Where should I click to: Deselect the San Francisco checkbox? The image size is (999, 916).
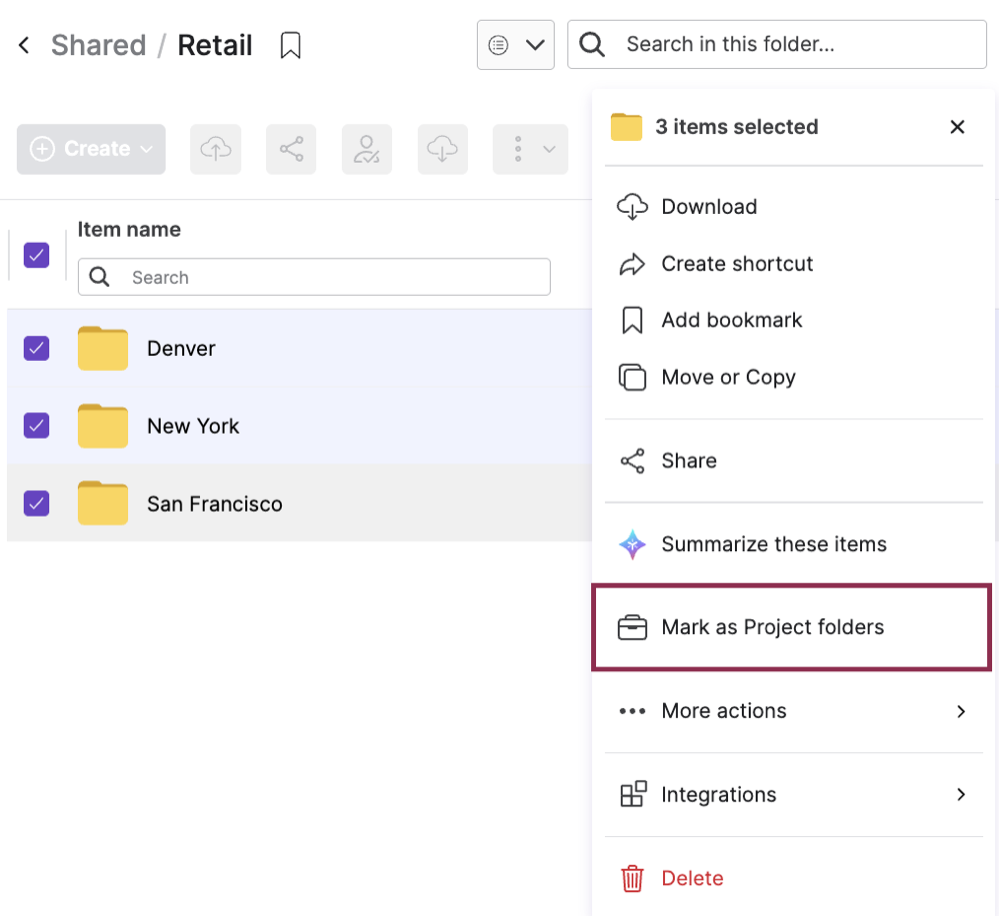(x=36, y=503)
